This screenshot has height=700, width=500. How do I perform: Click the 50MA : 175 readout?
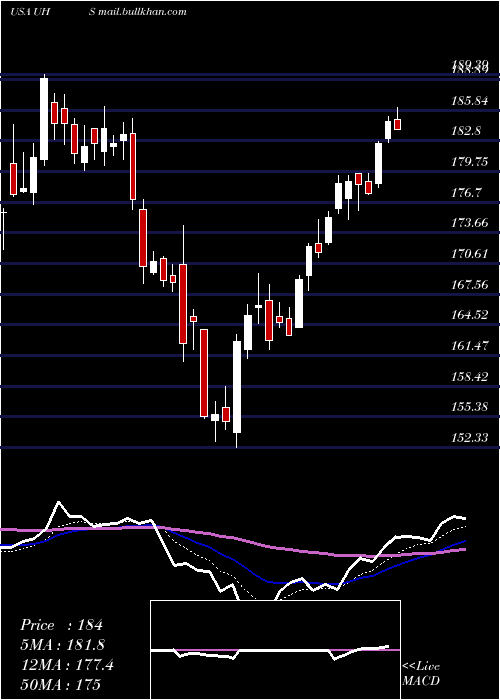[x=60, y=685]
